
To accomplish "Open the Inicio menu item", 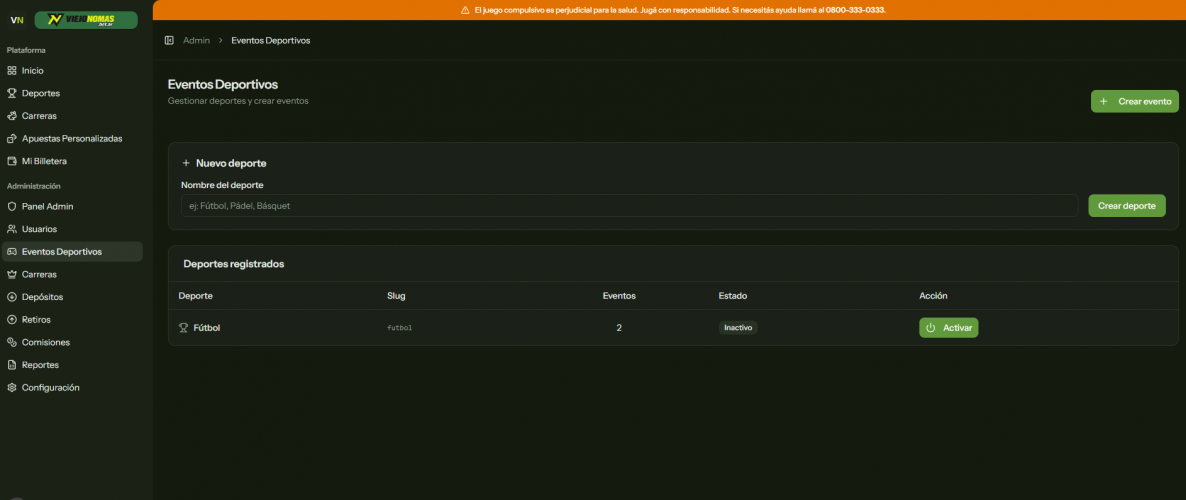I will coord(72,70).
